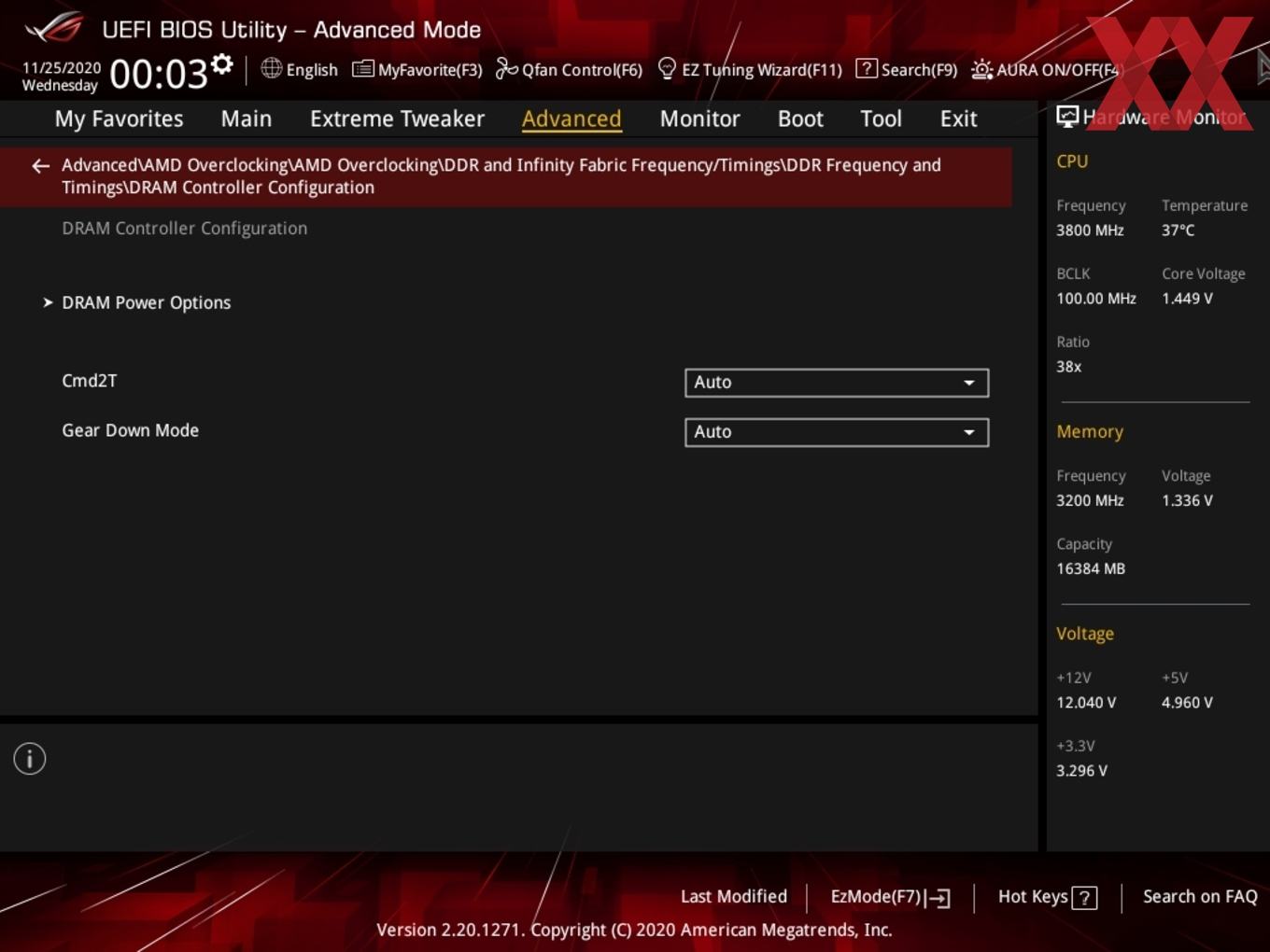Click the 4.960 V reading

[x=1187, y=703]
